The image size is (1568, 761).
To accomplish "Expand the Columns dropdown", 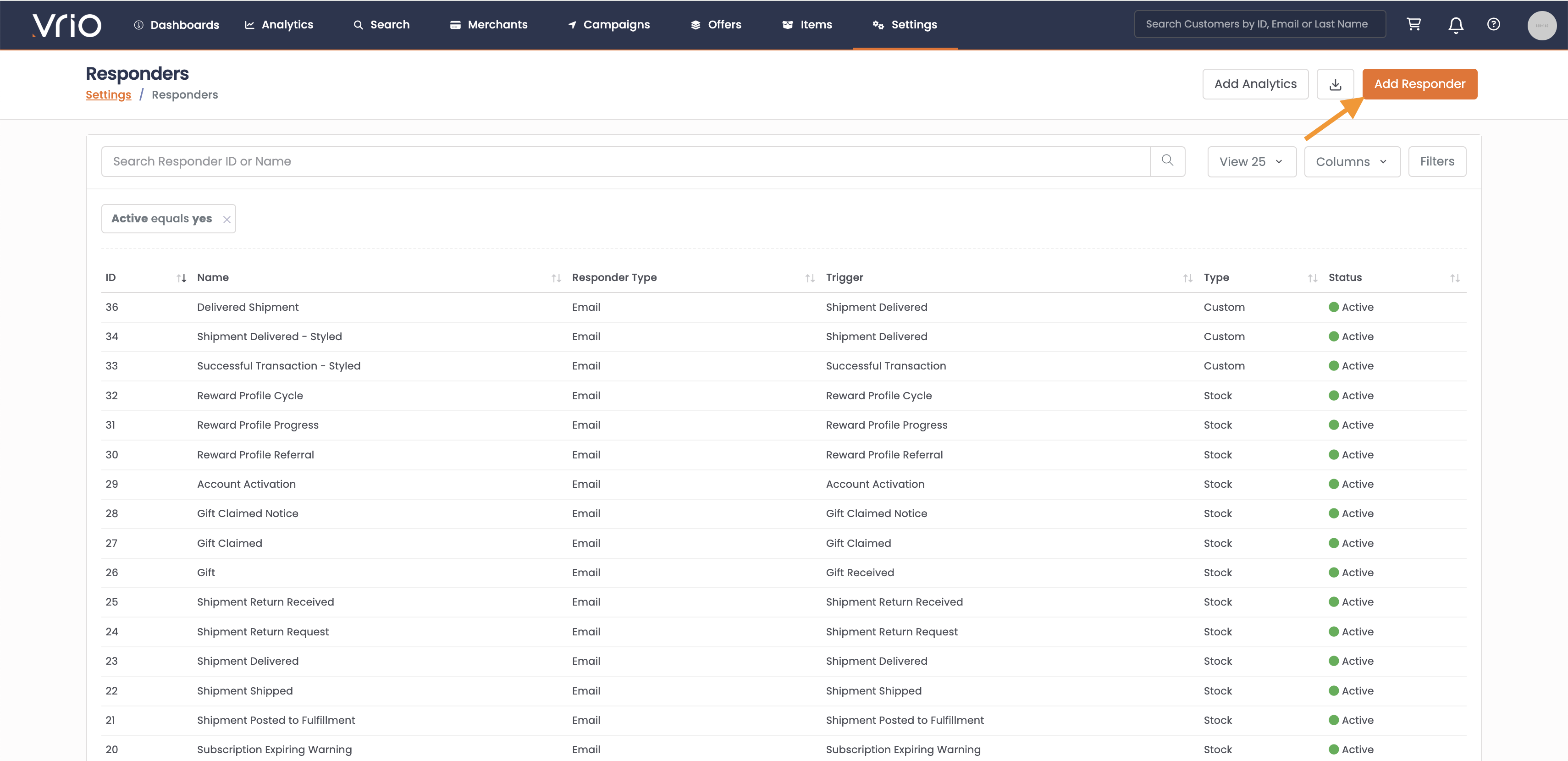I will point(1352,161).
